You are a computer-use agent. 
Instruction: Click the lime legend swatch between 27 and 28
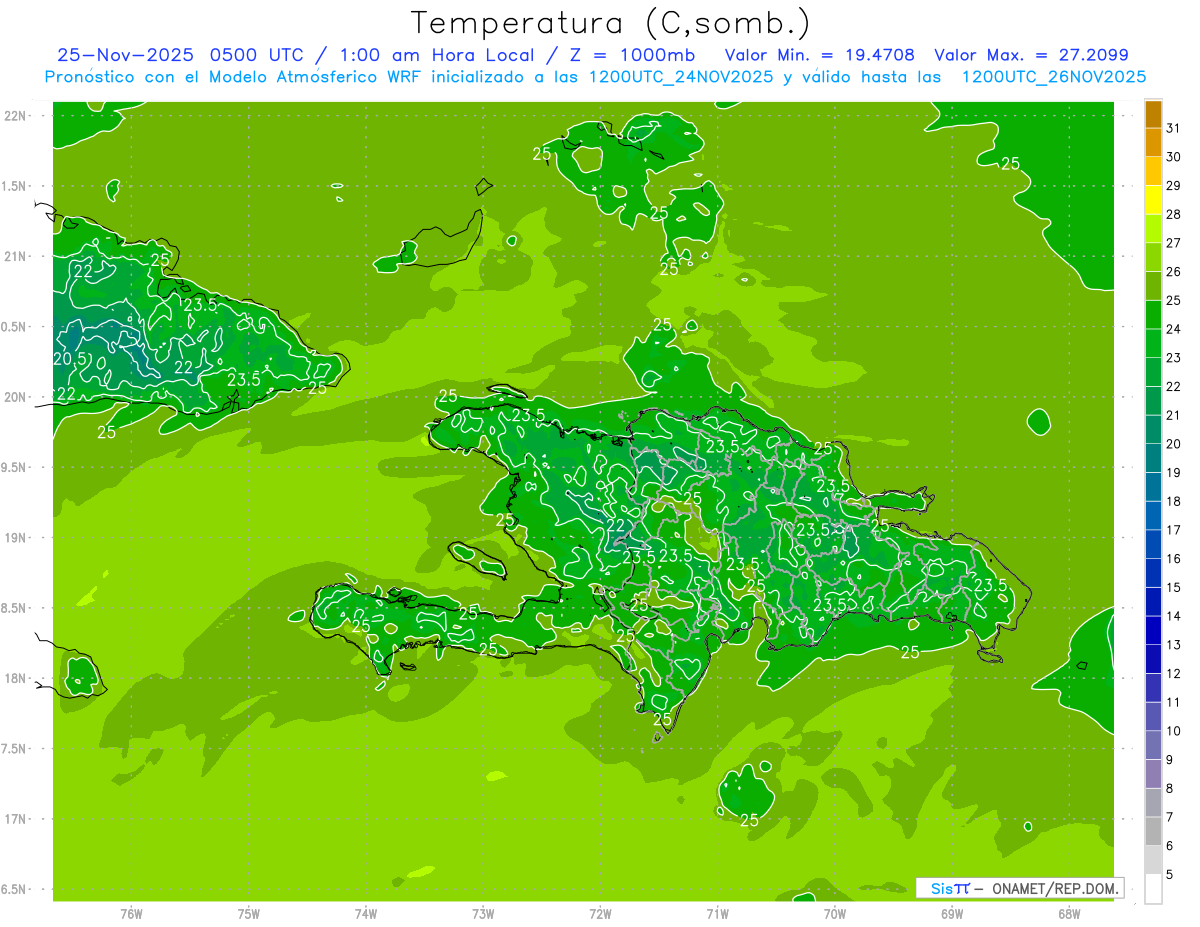(1153, 228)
